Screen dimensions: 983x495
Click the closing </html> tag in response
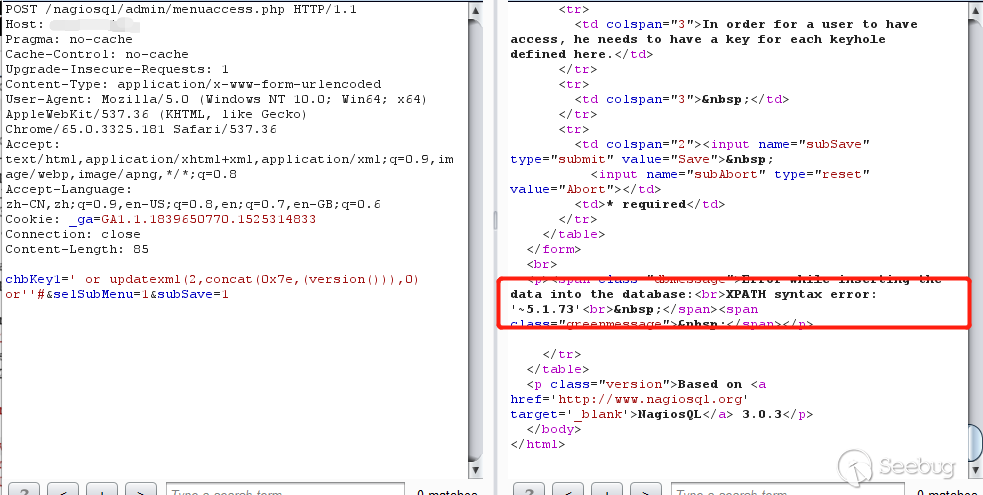pos(537,444)
